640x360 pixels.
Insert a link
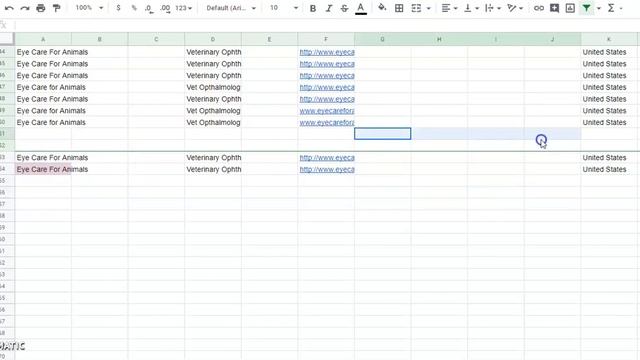point(538,8)
